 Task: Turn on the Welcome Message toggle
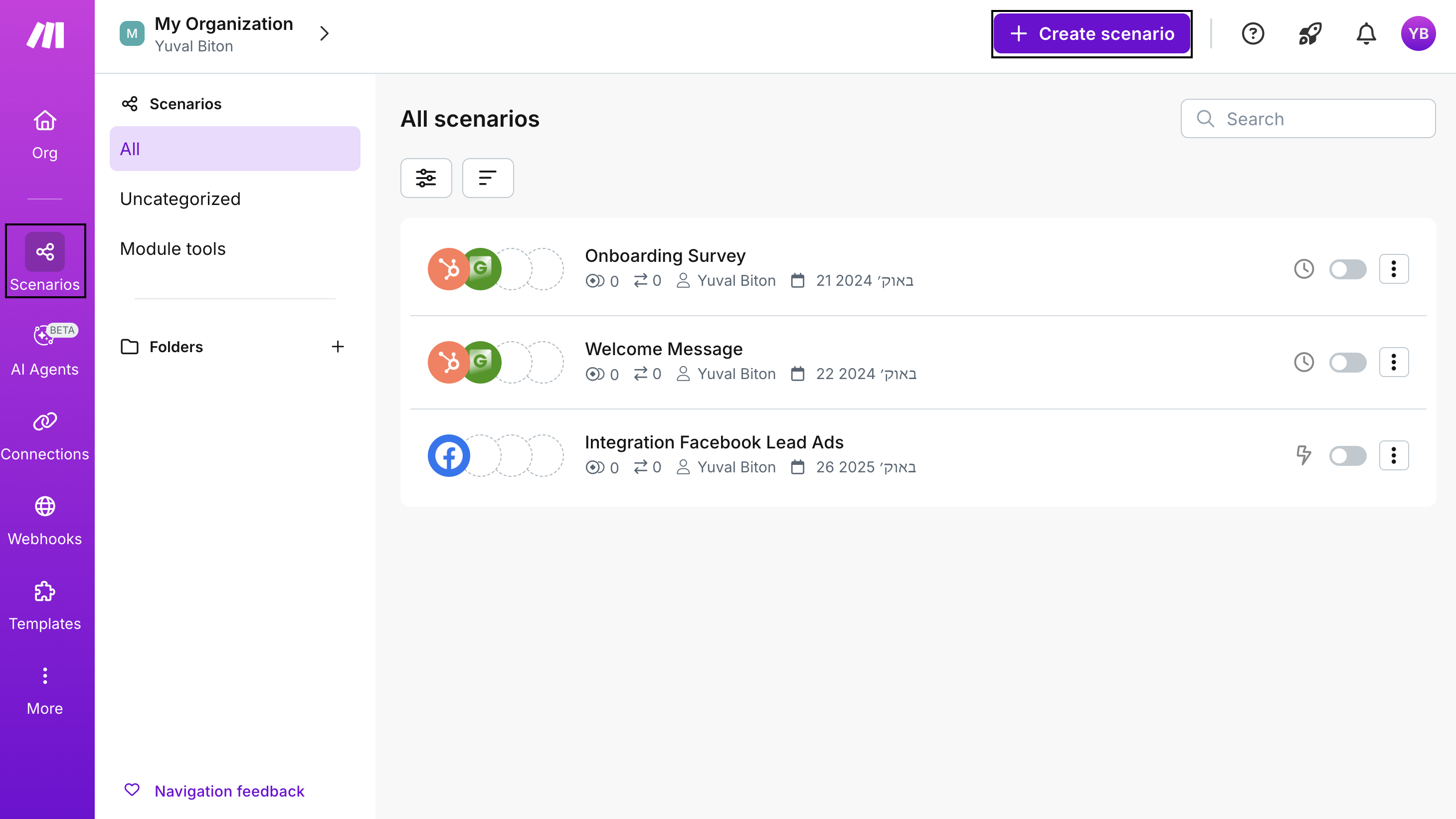click(x=1347, y=362)
